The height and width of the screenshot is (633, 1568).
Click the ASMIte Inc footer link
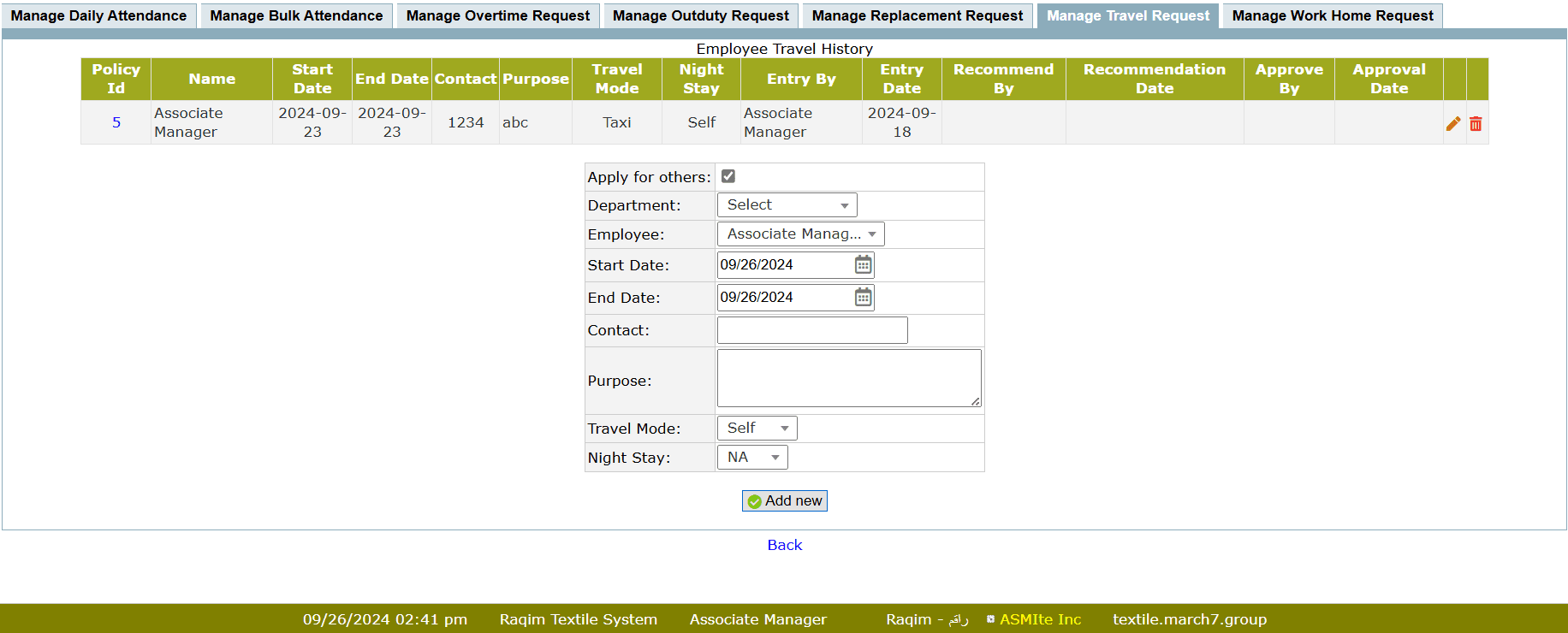[x=1039, y=619]
